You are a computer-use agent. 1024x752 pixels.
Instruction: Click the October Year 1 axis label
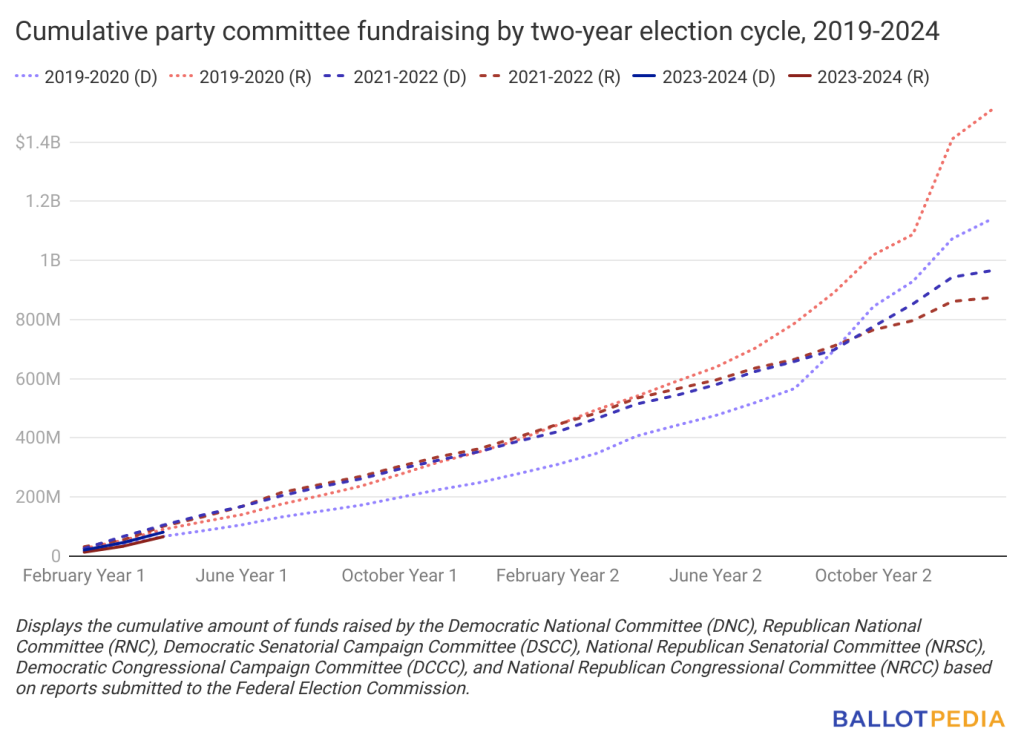pyautogui.click(x=399, y=576)
